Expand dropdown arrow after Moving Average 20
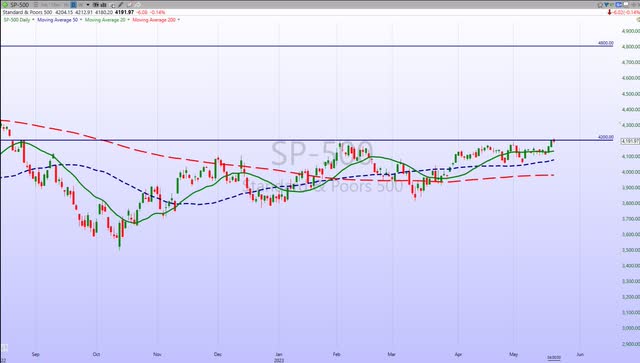 pos(129,20)
